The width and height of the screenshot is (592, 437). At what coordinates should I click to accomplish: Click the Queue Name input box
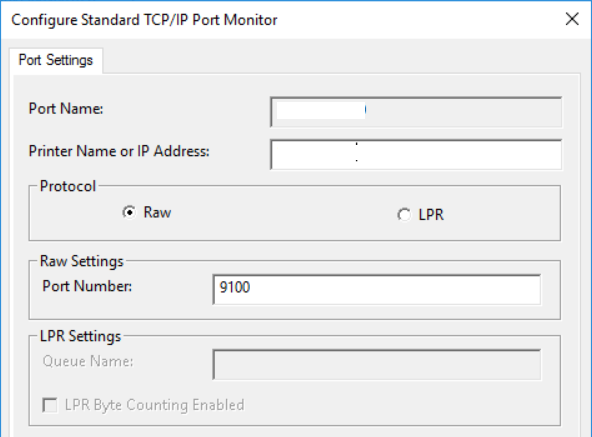[376, 364]
